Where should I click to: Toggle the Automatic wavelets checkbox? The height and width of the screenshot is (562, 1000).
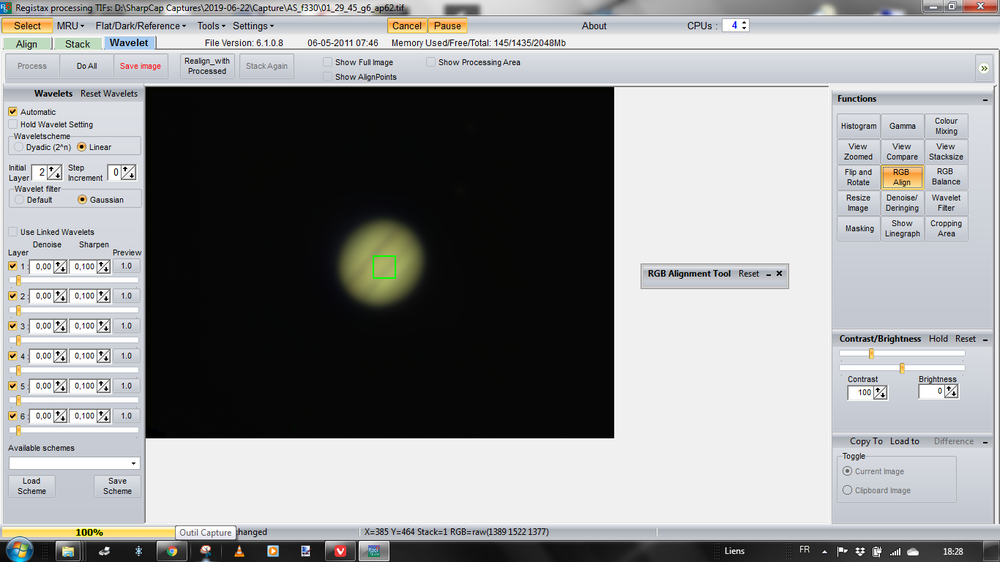click(x=13, y=112)
